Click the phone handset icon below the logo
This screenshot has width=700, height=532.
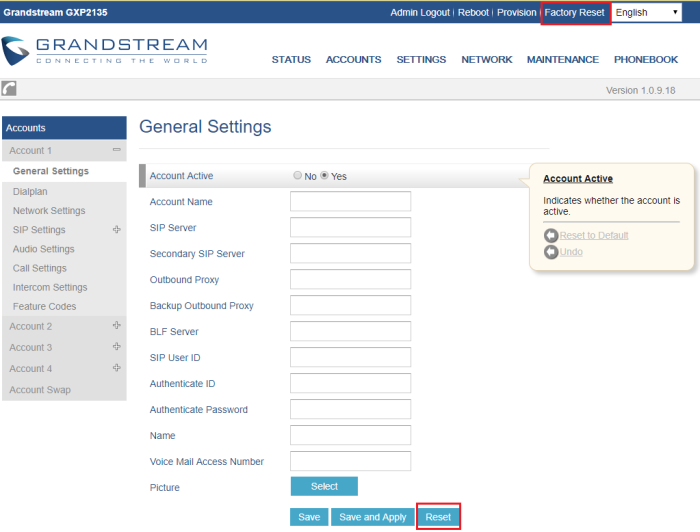[9, 89]
